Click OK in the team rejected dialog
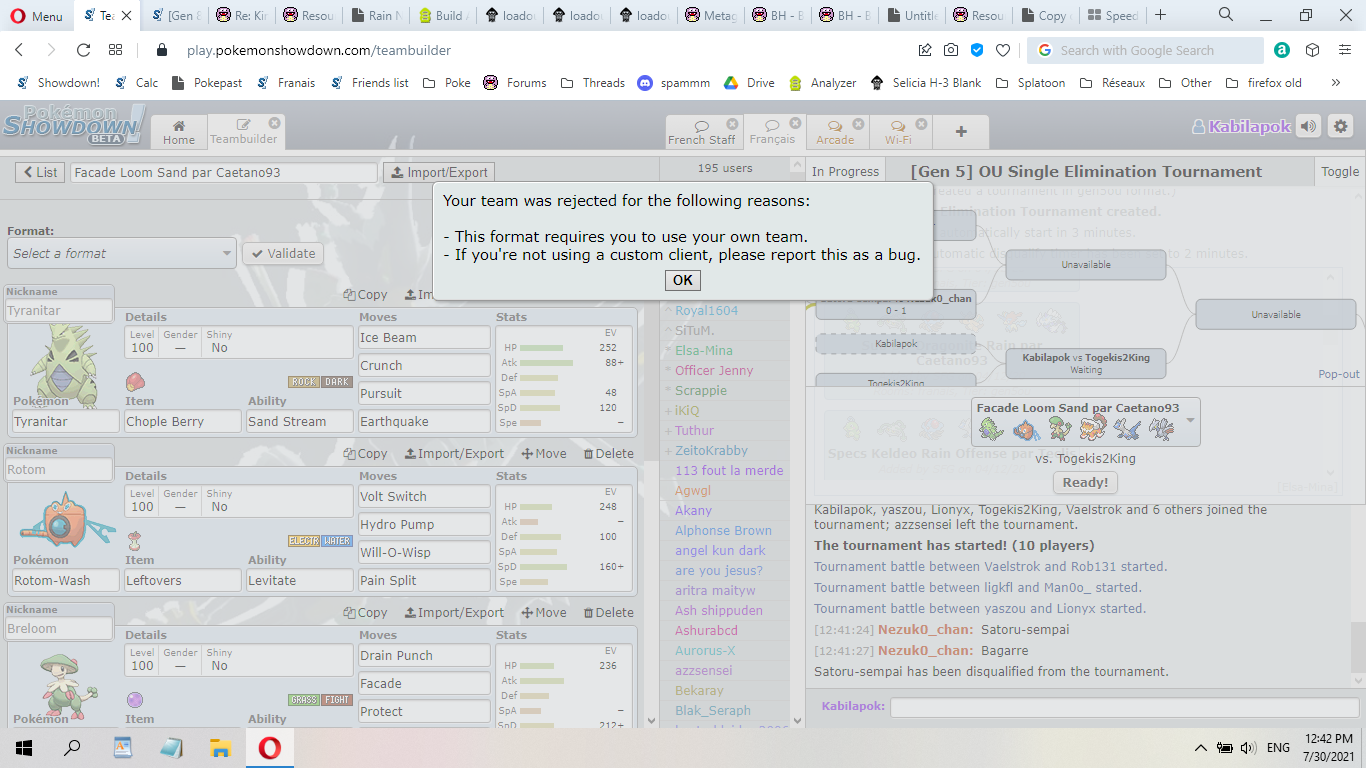Viewport: 1366px width, 768px height. pyautogui.click(x=682, y=280)
